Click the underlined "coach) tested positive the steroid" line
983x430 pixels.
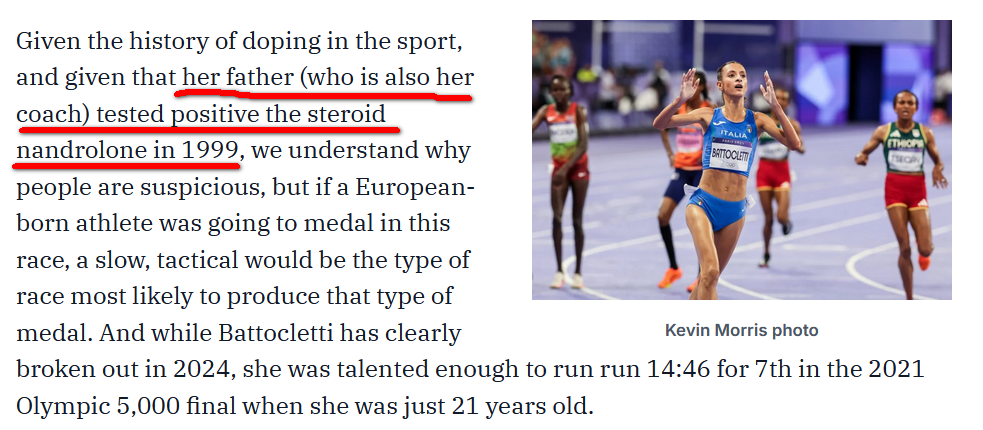201,115
